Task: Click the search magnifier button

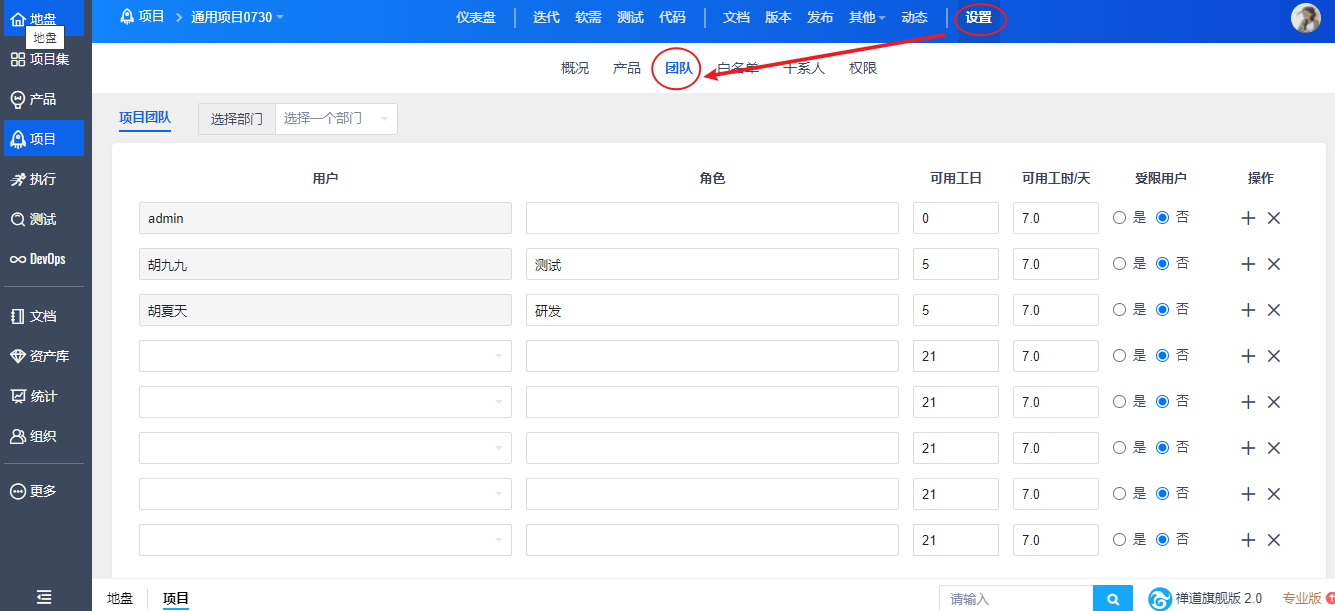Action: 1113,599
